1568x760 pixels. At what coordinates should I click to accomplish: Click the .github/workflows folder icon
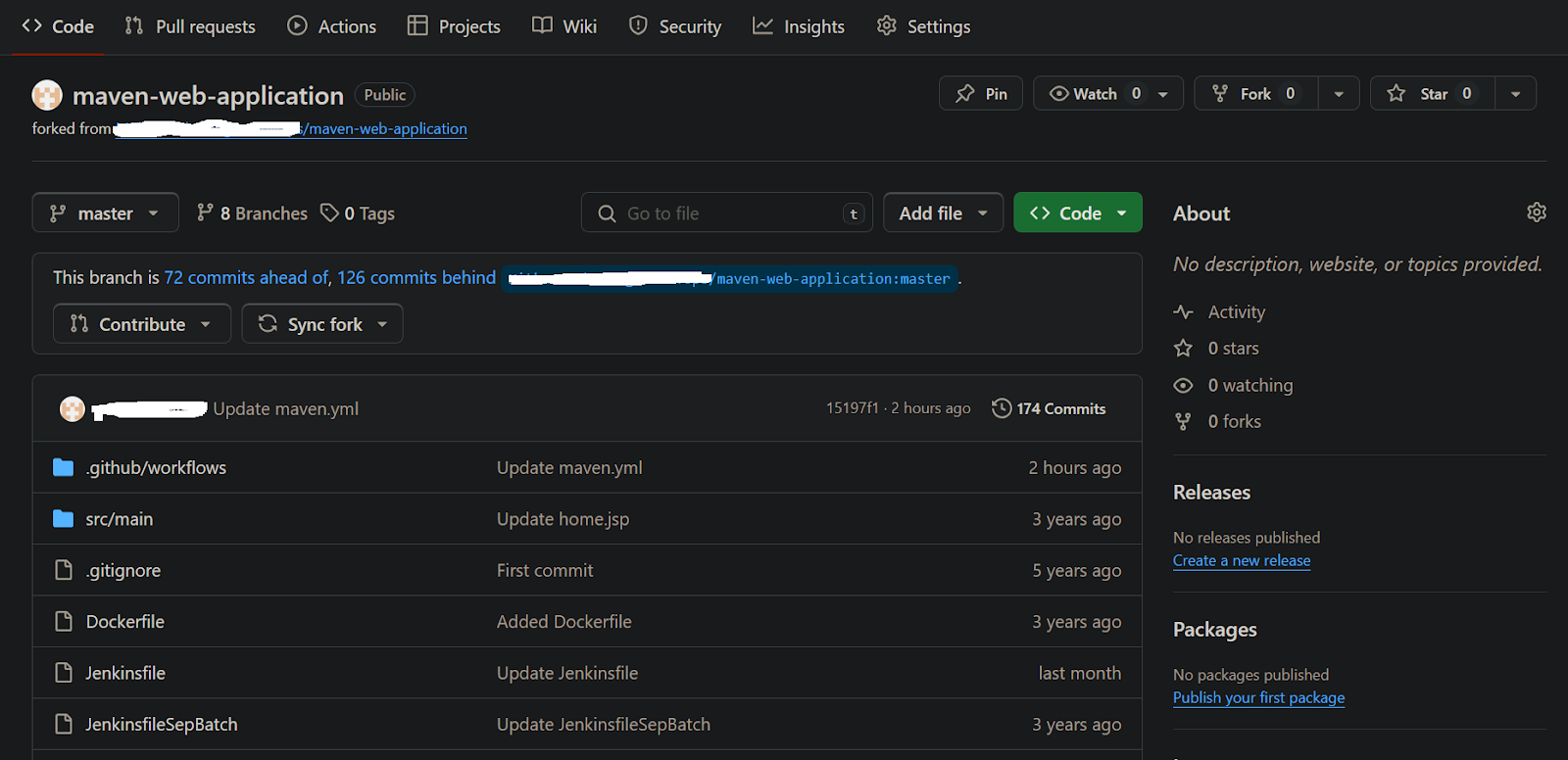point(64,467)
